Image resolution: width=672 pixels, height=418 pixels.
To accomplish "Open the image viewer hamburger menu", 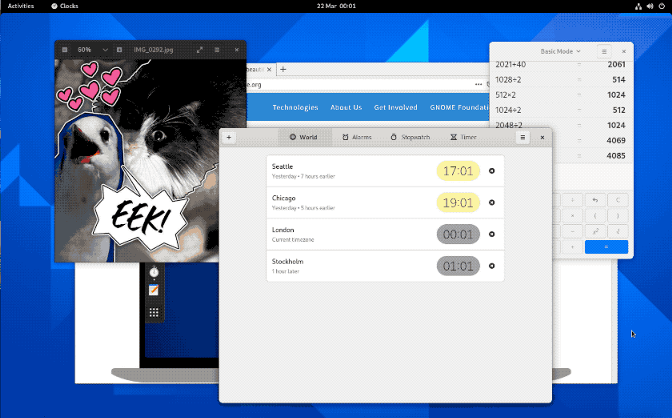I will [217, 50].
